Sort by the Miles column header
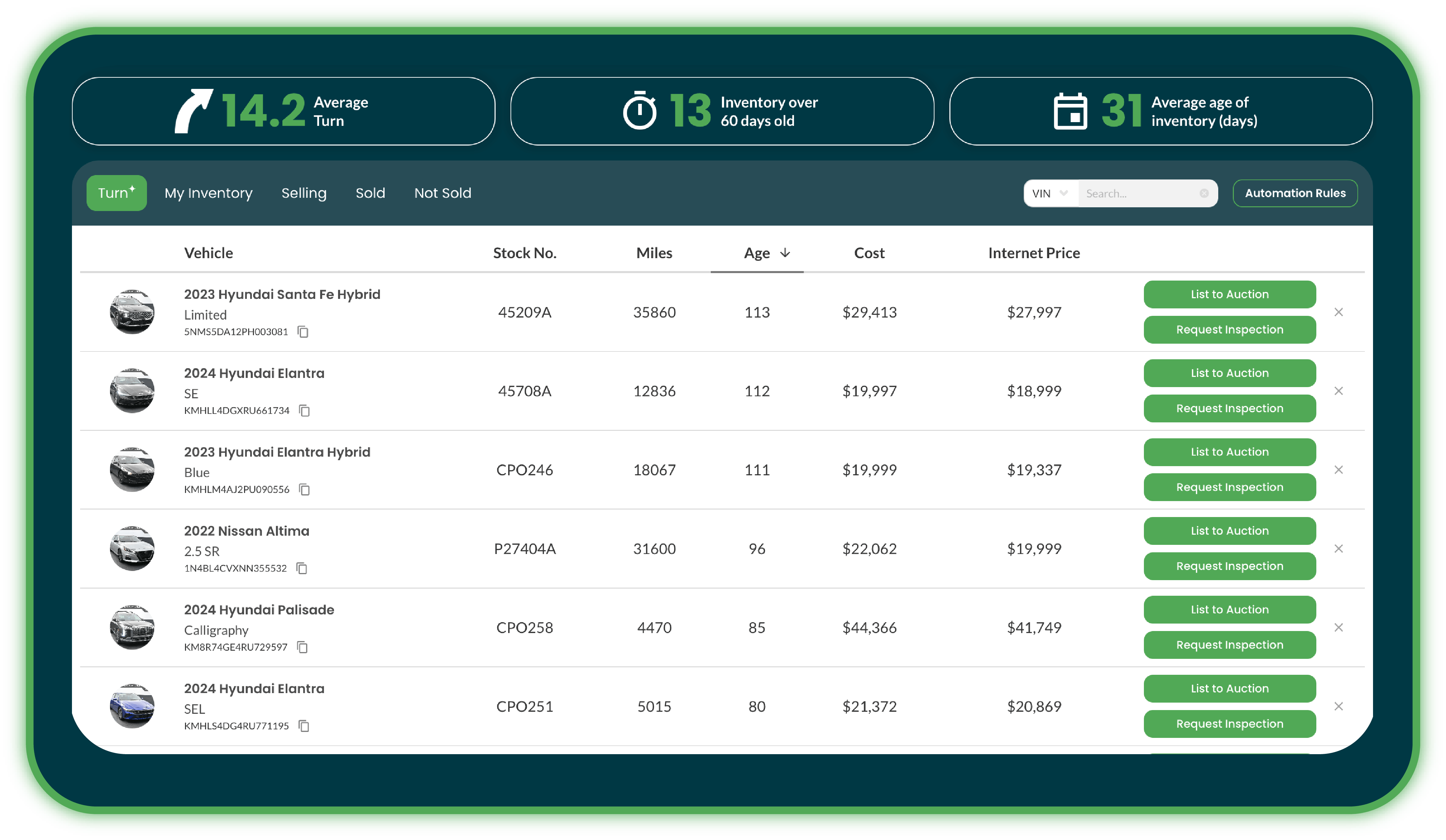The height and width of the screenshot is (840, 1446). point(654,253)
